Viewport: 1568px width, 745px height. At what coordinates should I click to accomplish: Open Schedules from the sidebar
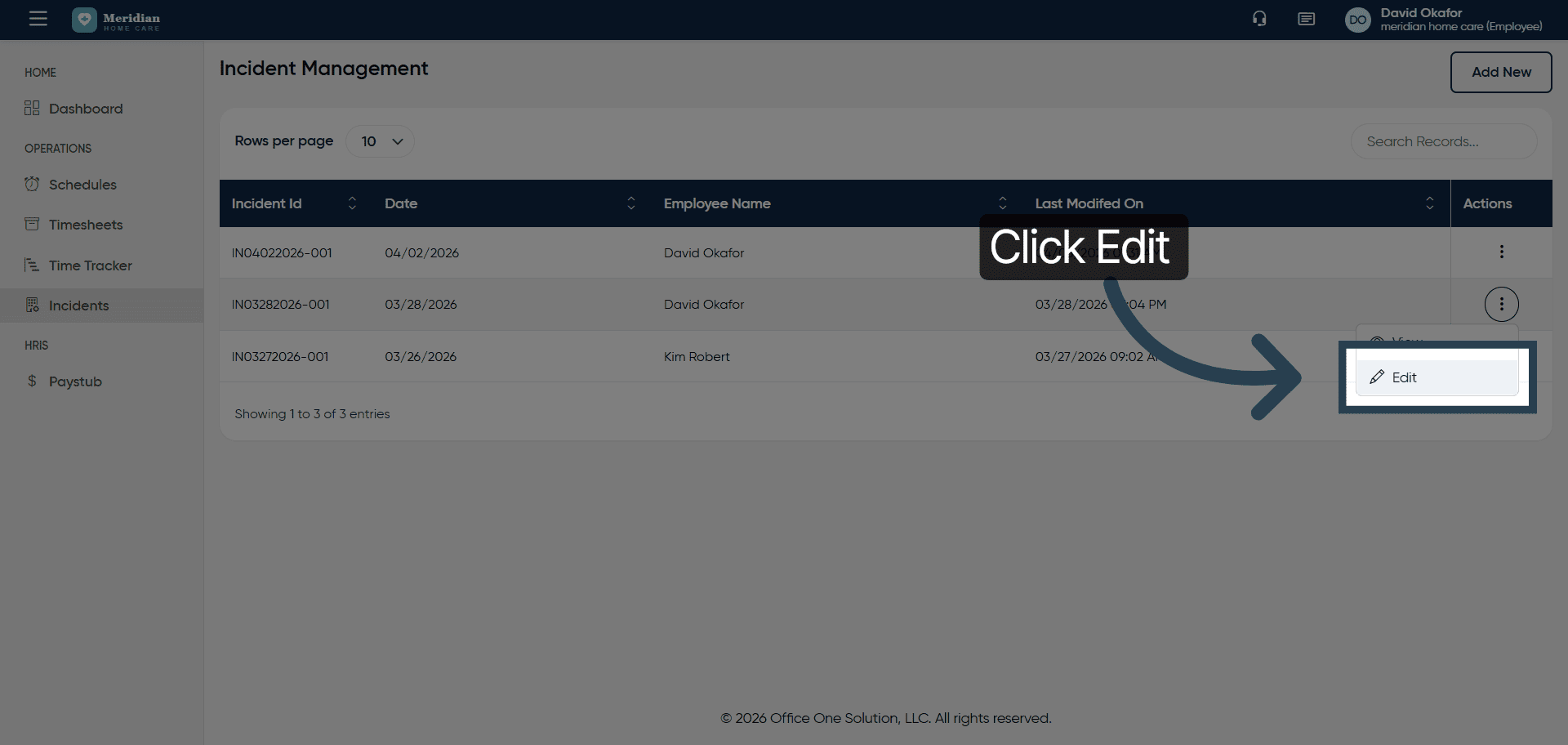(x=82, y=185)
